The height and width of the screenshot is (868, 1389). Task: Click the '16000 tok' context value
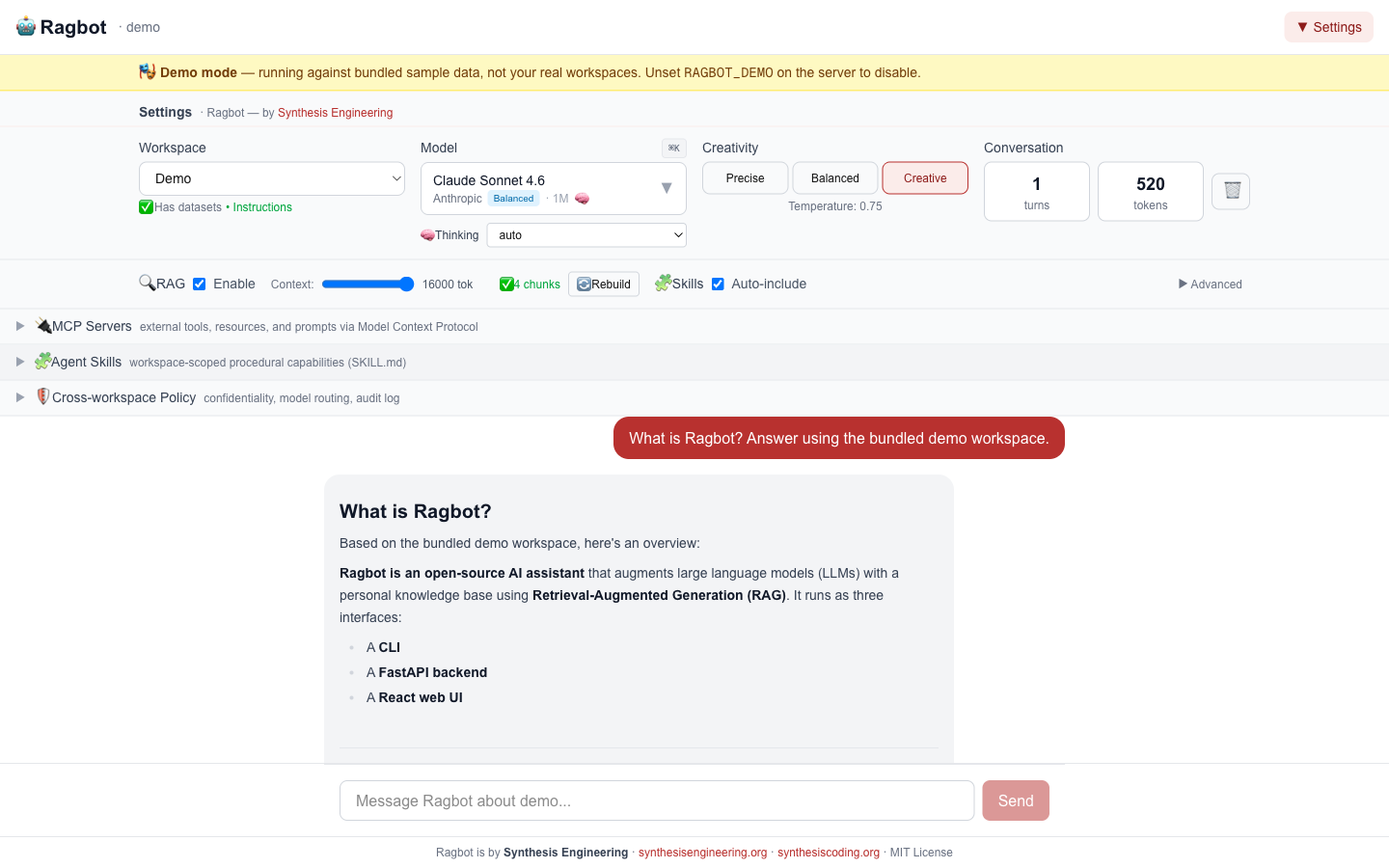pos(448,285)
